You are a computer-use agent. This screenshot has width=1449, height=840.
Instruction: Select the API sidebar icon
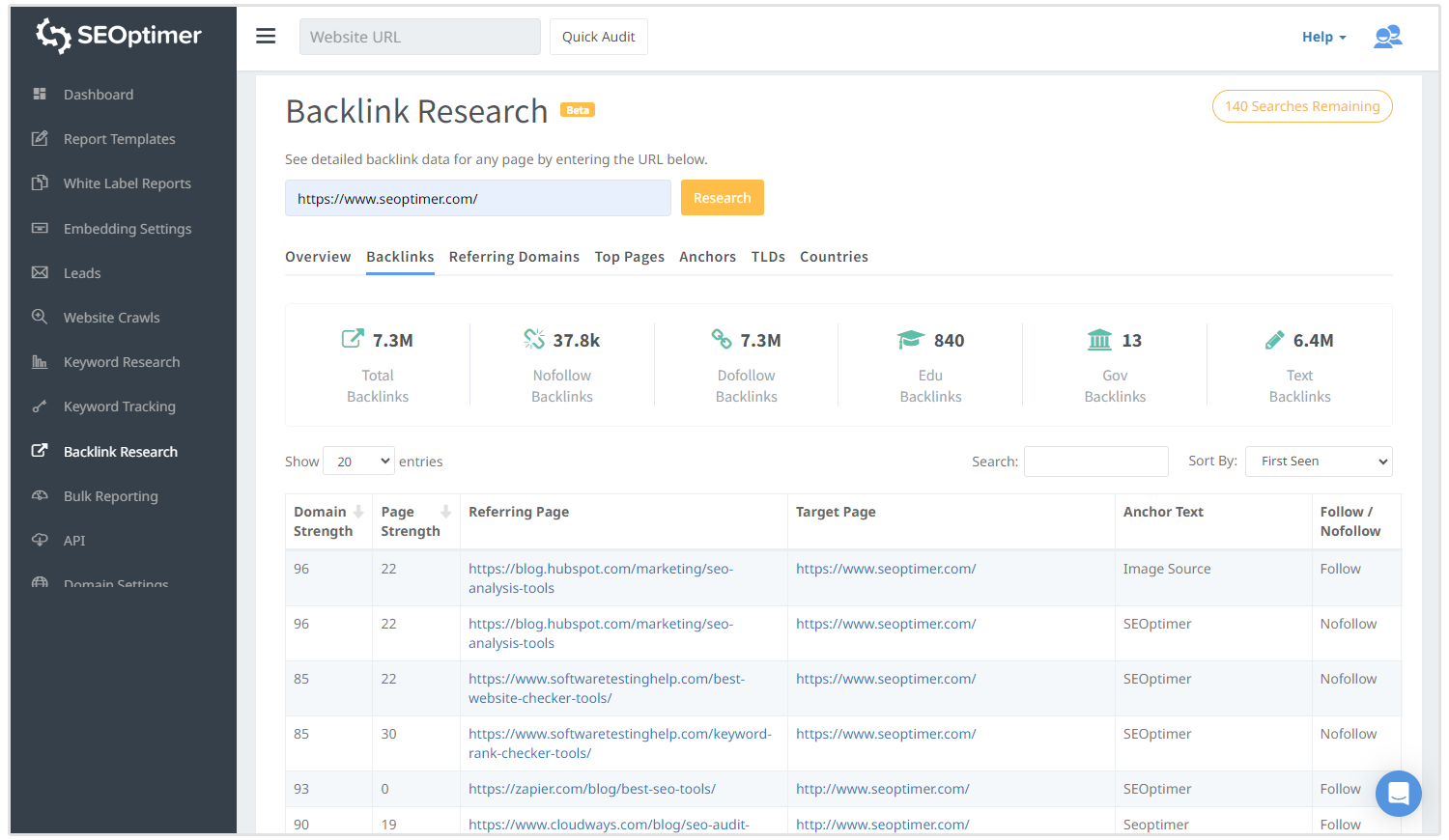click(39, 540)
